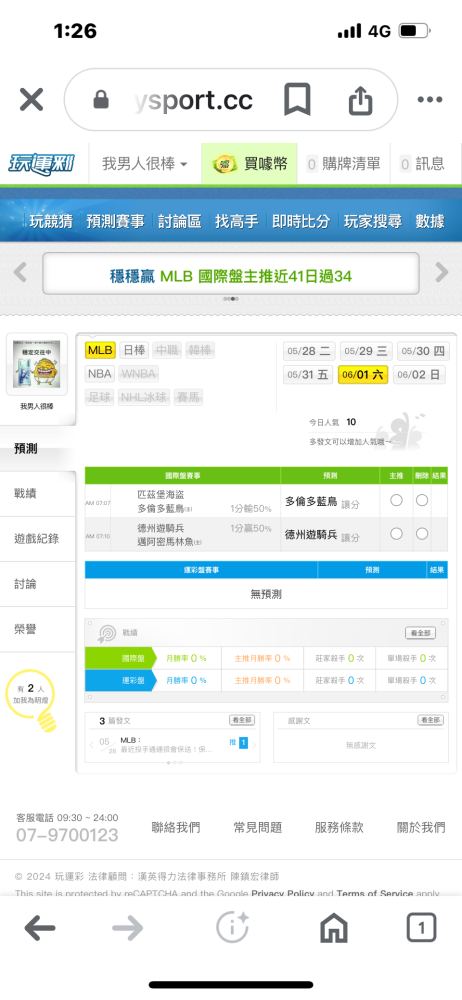This screenshot has width=462, height=1000.
Task: Select 刪除 radio for 德州遊騎兵 prediction
Action: pyautogui.click(x=422, y=534)
